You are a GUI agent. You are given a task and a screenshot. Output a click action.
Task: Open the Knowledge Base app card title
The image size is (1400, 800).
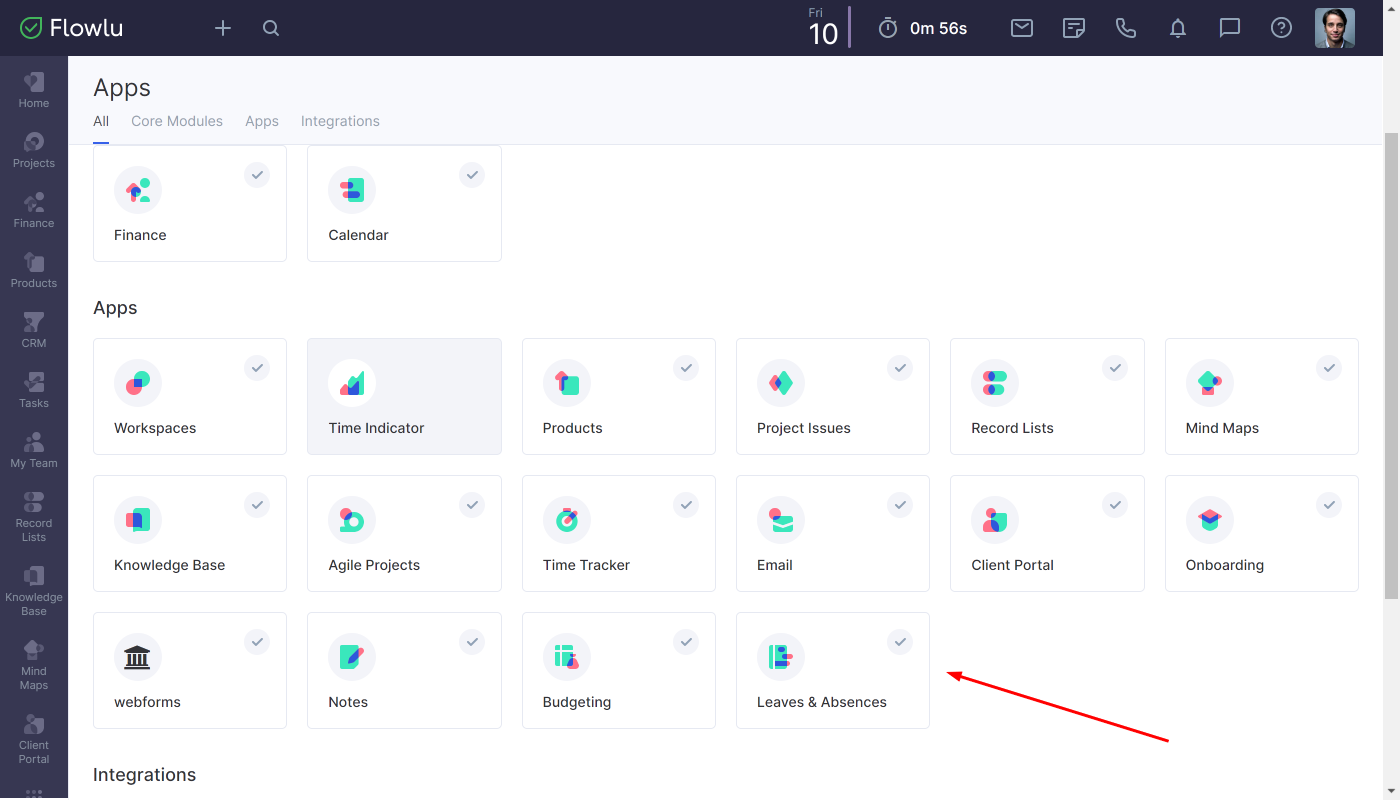point(169,565)
